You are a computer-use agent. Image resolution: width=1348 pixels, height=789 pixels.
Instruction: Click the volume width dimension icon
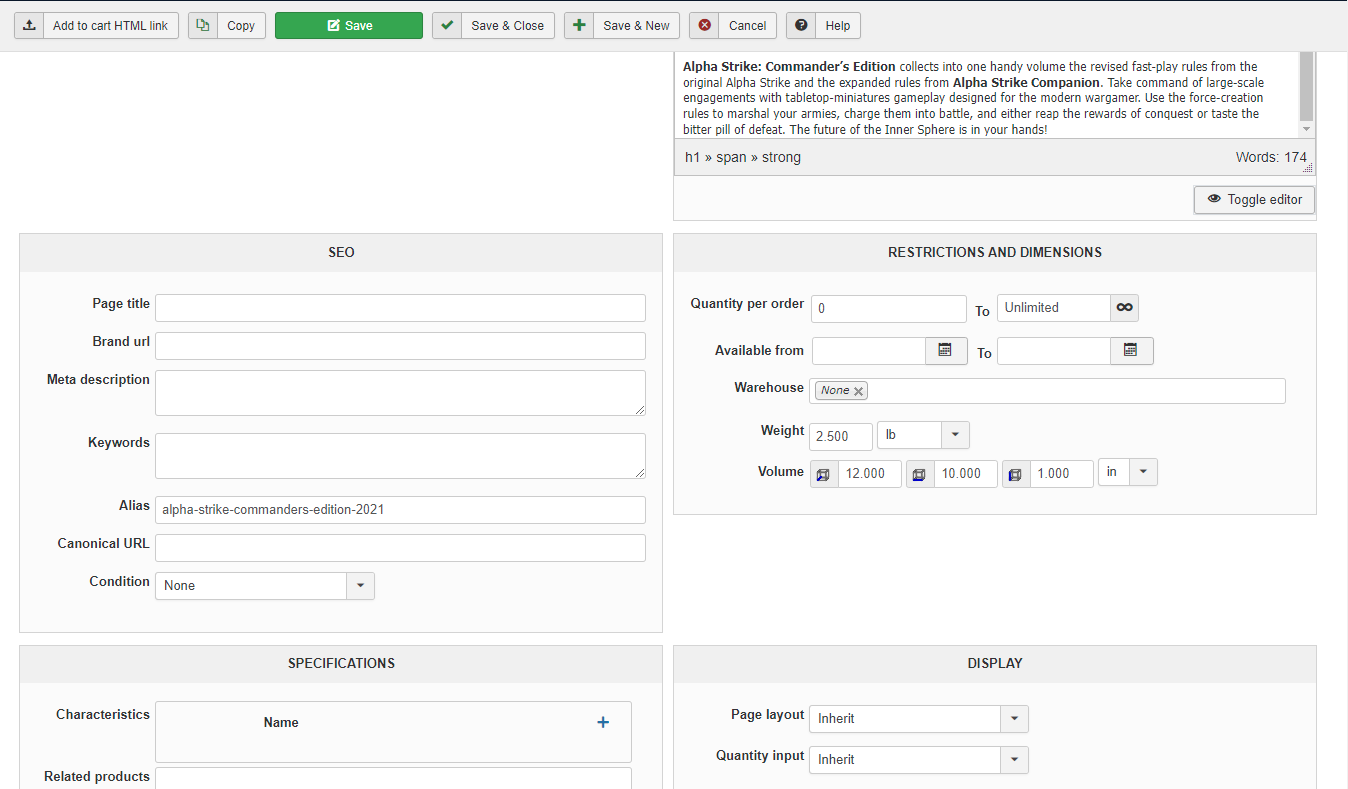tap(920, 474)
